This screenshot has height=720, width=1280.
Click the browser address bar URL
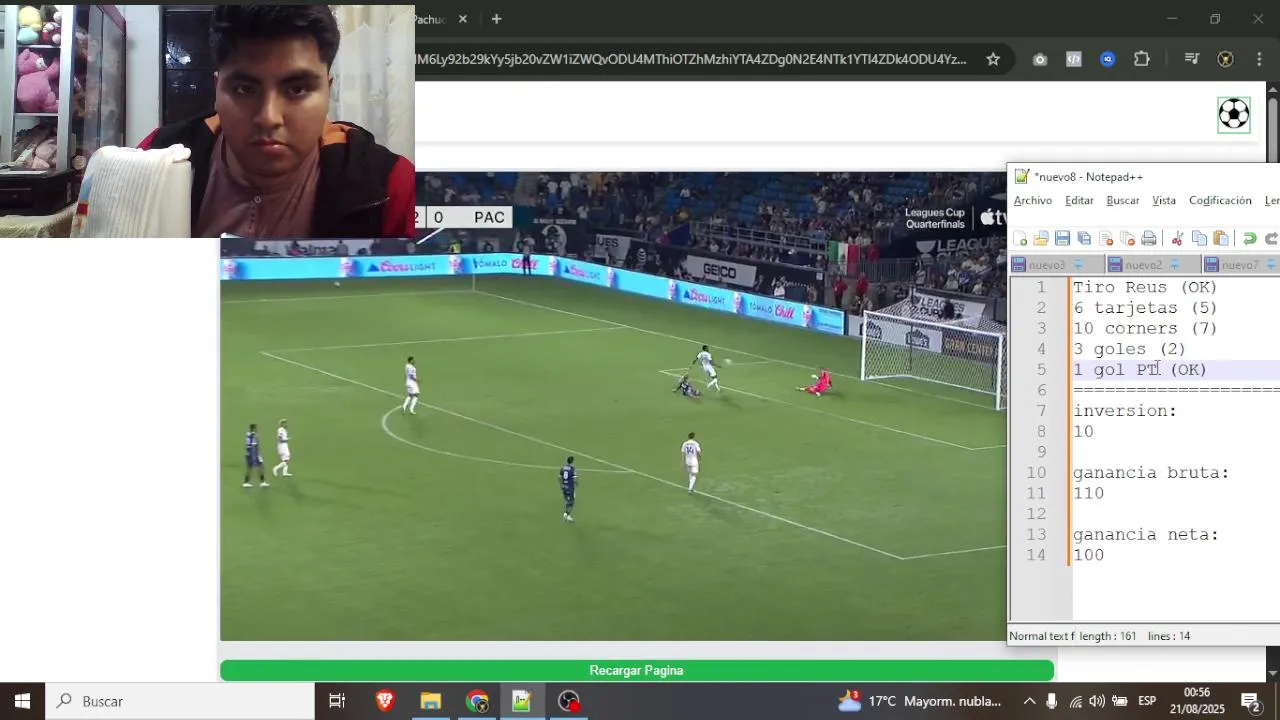click(691, 59)
